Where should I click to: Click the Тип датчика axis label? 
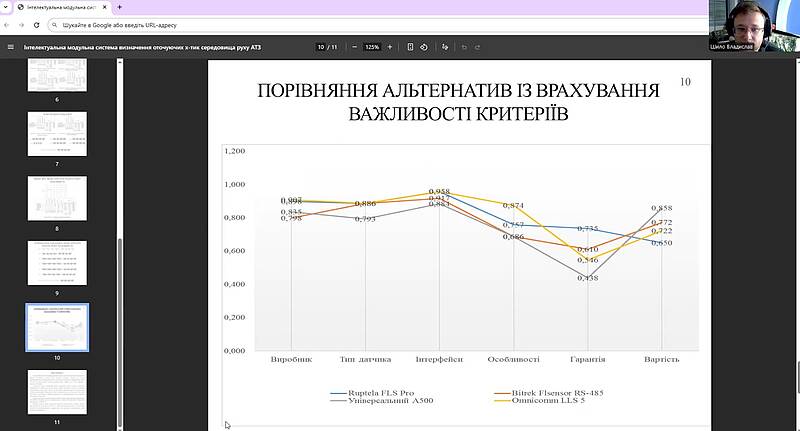(x=365, y=360)
